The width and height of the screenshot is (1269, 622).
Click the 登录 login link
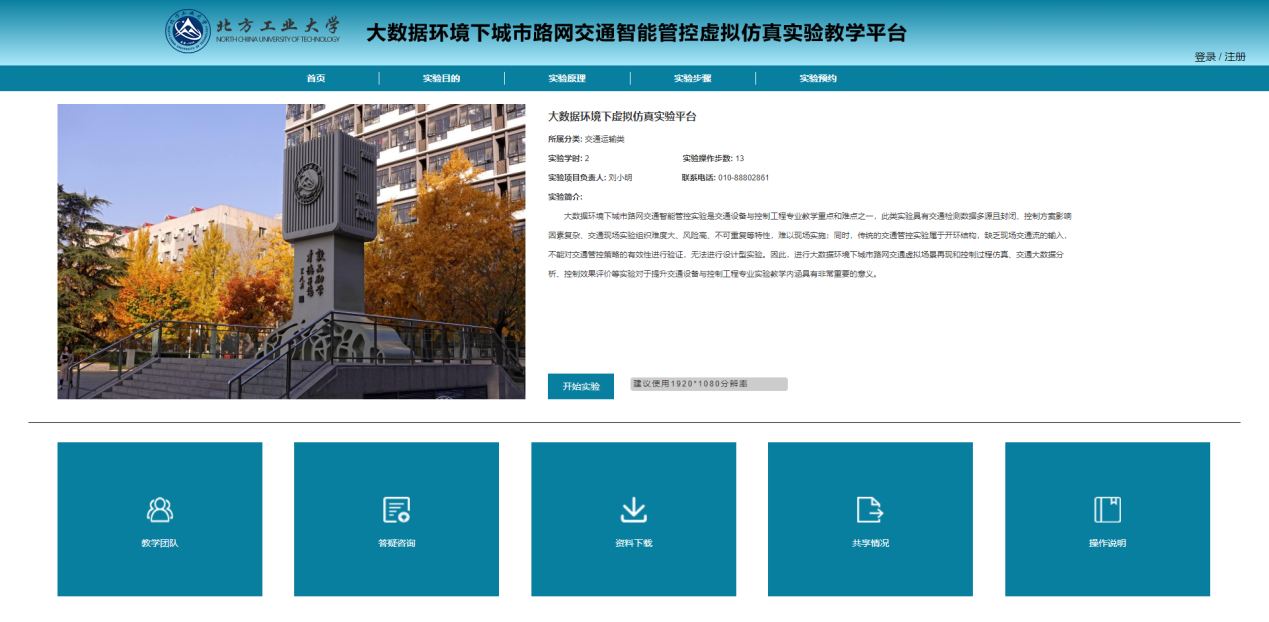pyautogui.click(x=1204, y=57)
